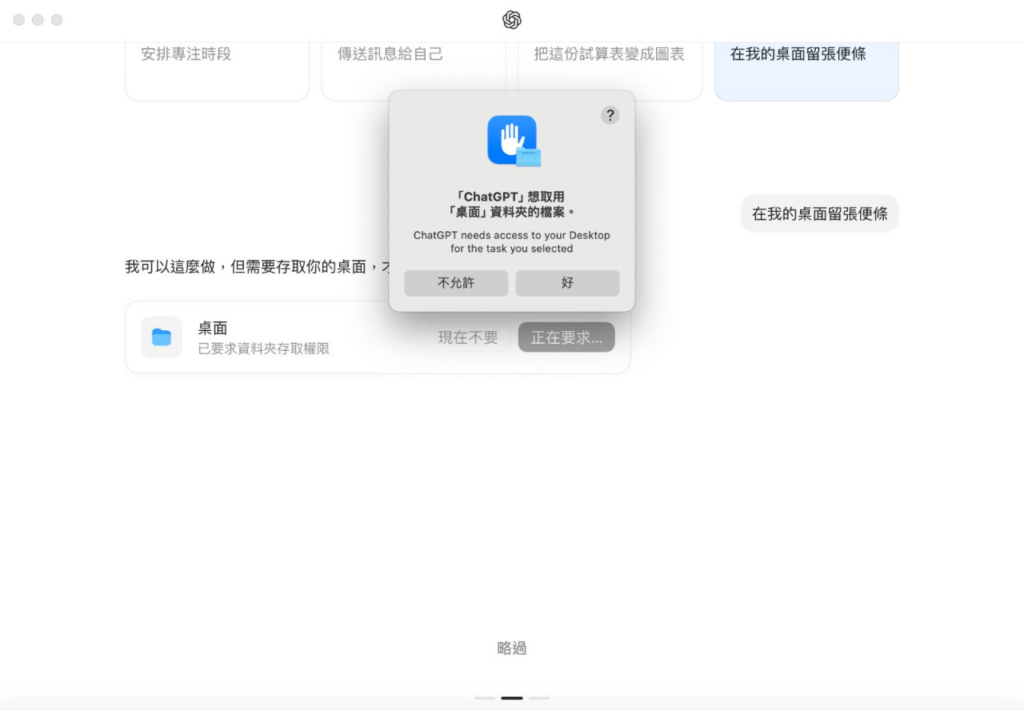Image resolution: width=1024 pixels, height=710 pixels.
Task: Click the ChatGPT logo in title bar
Action: pos(511,20)
